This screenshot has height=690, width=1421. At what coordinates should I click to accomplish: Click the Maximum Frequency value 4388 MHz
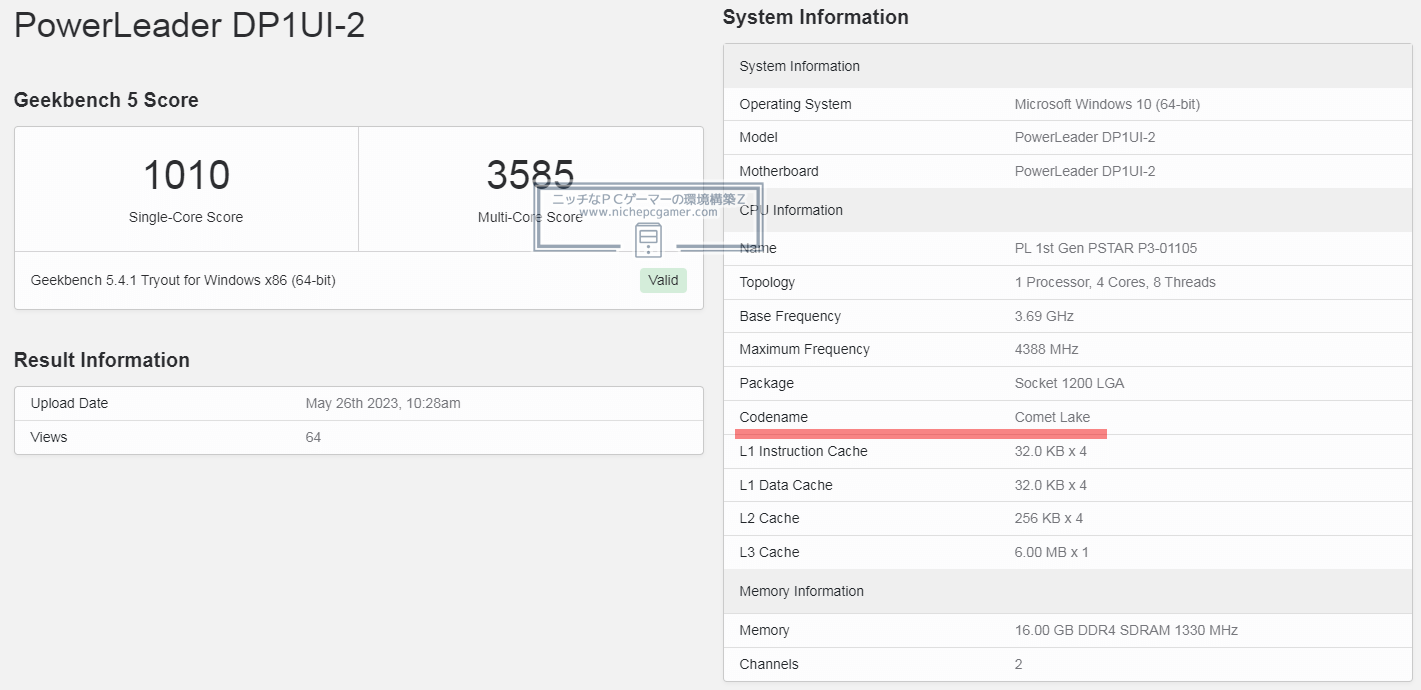(1046, 349)
